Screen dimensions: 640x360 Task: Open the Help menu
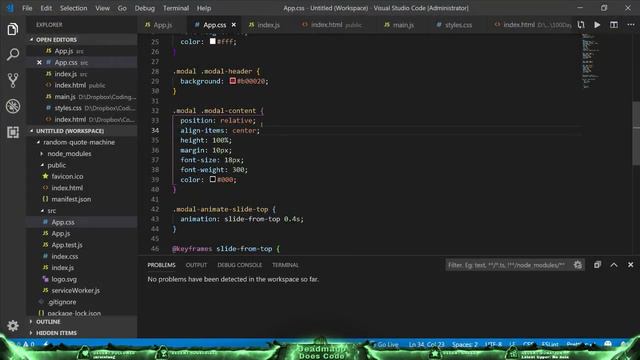[x=204, y=8]
